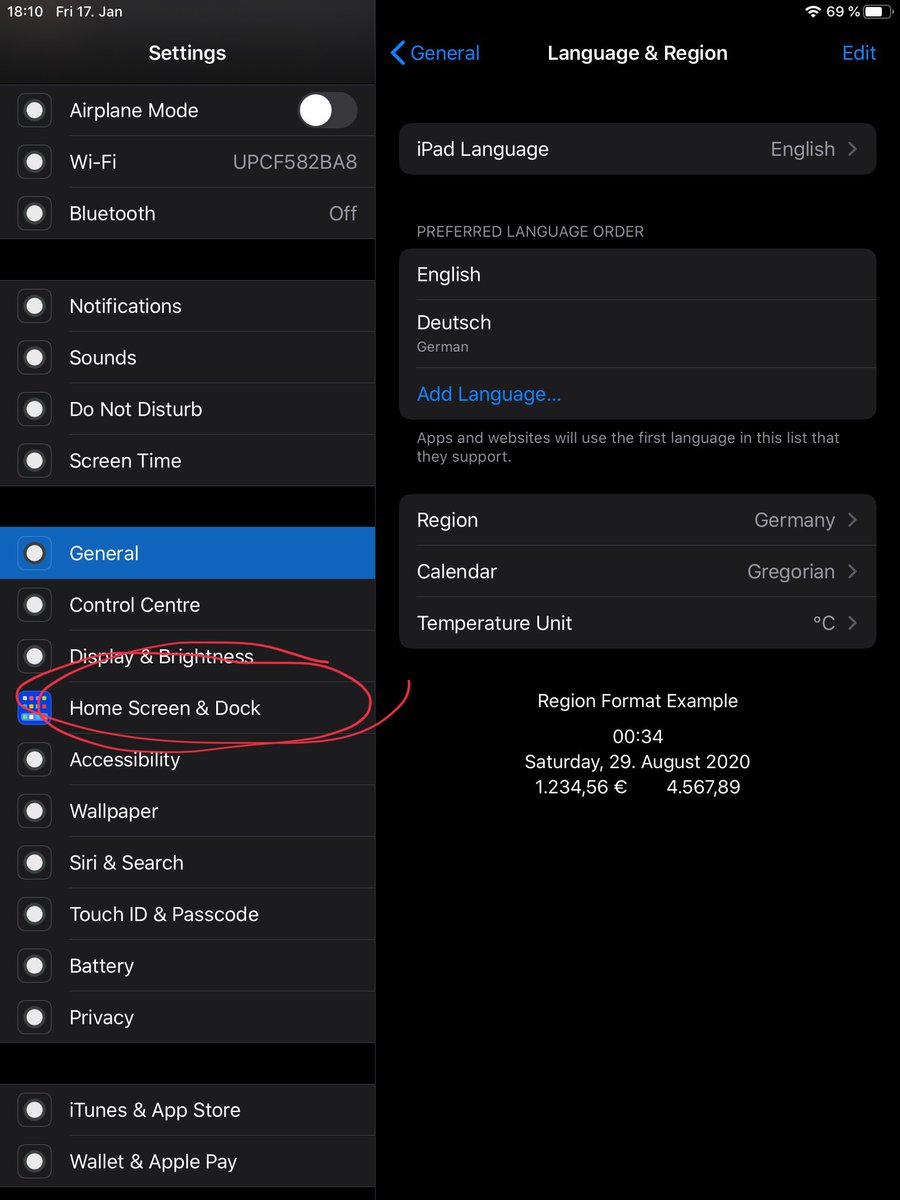Open Display & Brightness settings
This screenshot has width=900, height=1200.
coord(187,656)
